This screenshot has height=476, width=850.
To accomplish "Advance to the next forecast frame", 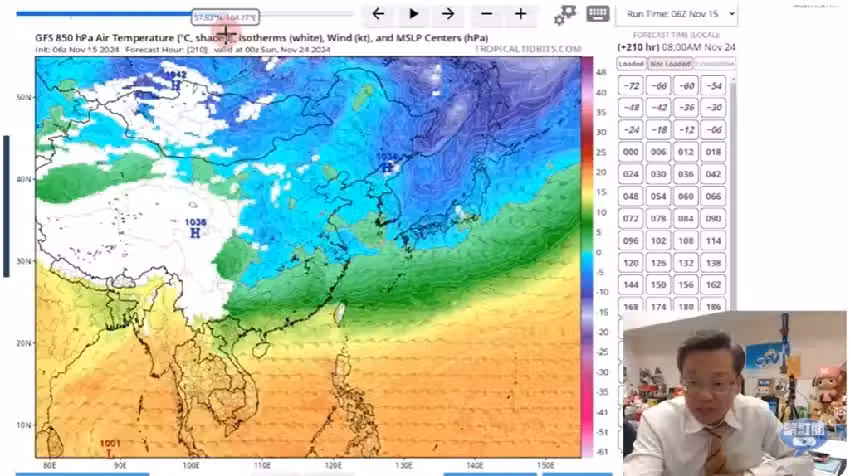I will coord(448,14).
